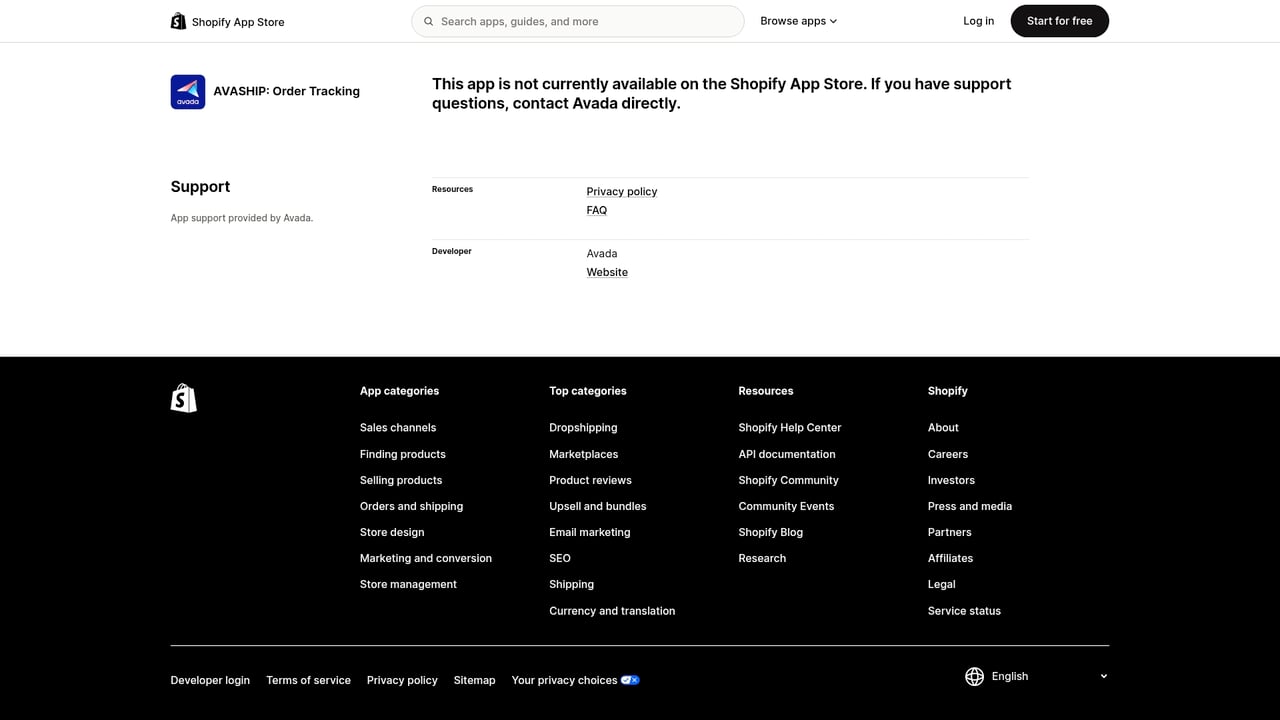Visit the Avada developer Website link

606,271
